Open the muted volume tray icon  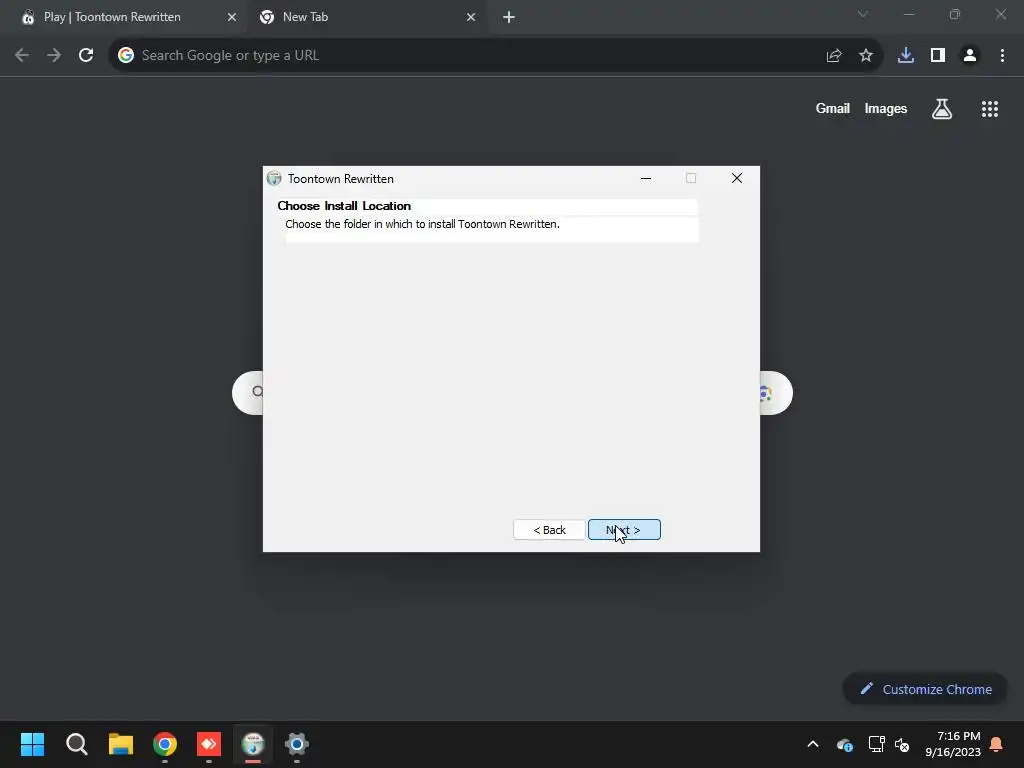[x=903, y=744]
